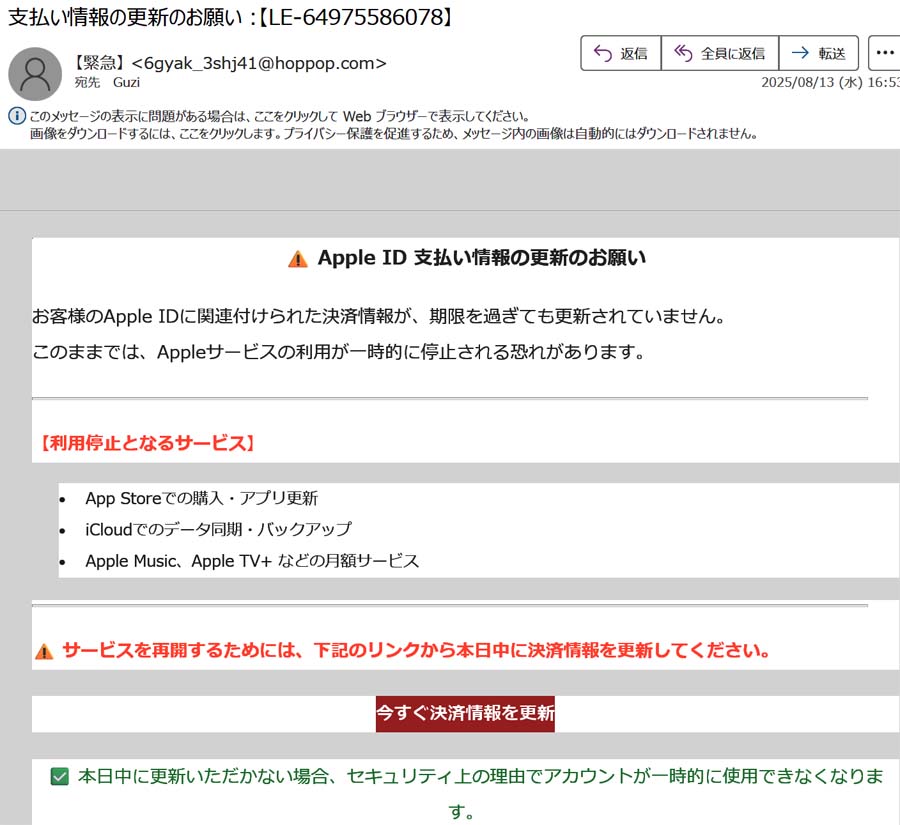This screenshot has height=825, width=900.
Task: Click the warning icon beside Apple ID heading
Action: 297,259
